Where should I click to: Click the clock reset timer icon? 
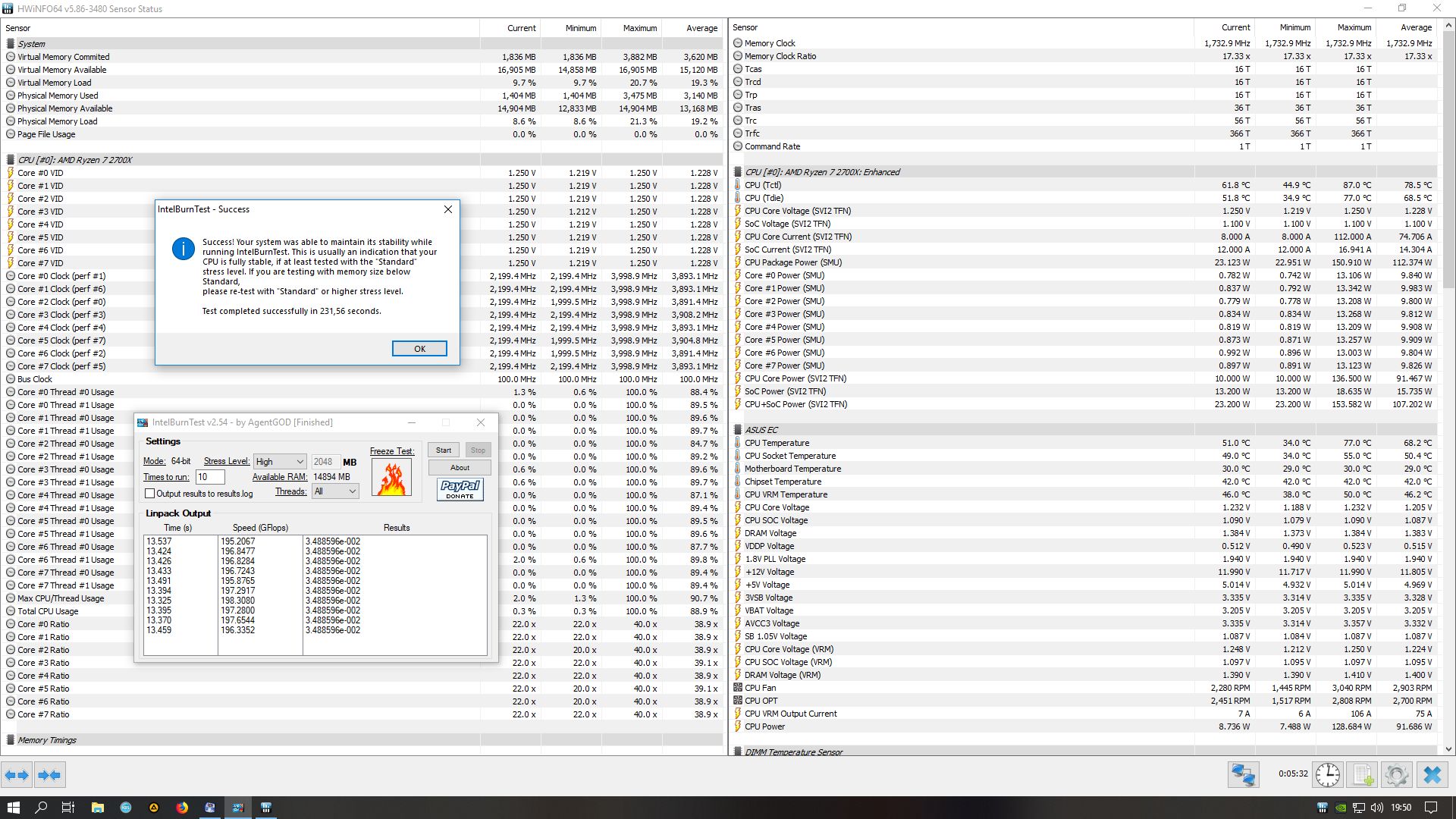[1327, 775]
